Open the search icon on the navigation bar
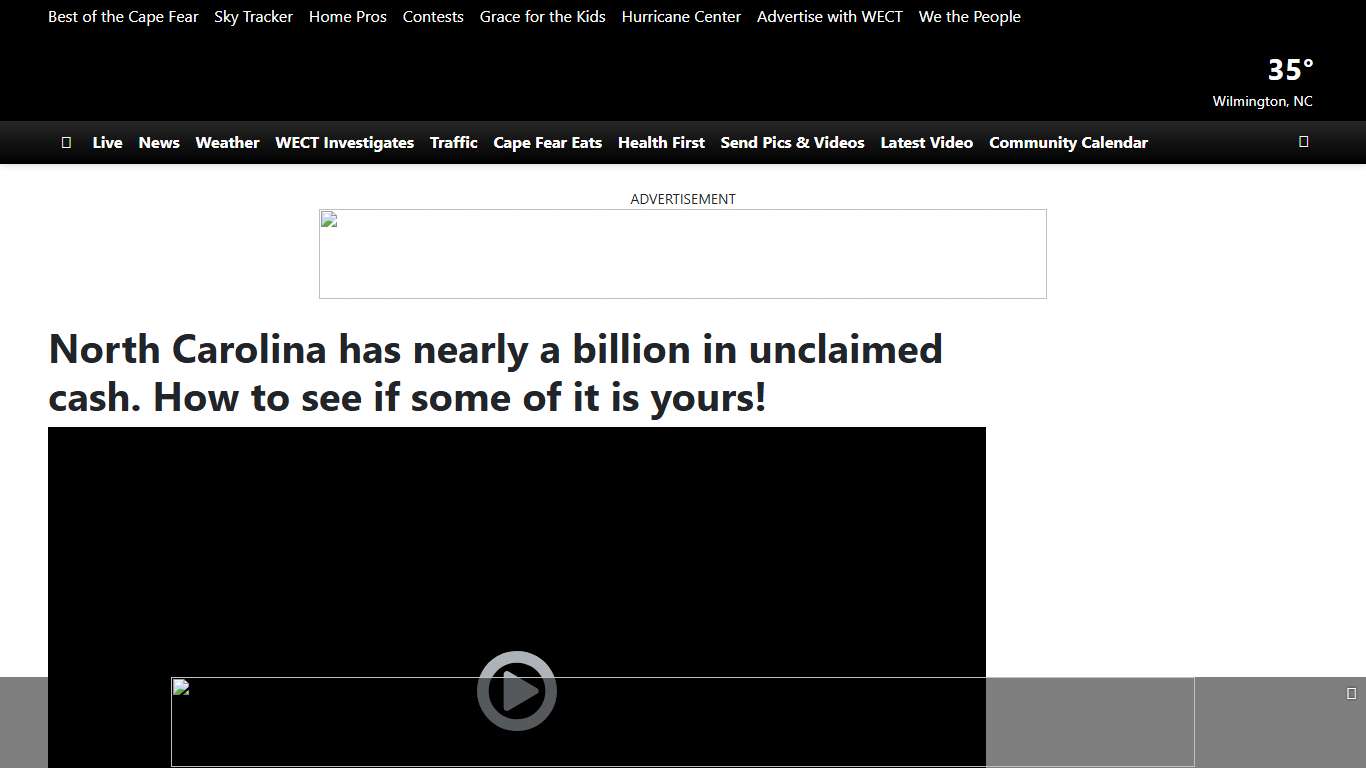The height and width of the screenshot is (768, 1366). [x=1303, y=141]
